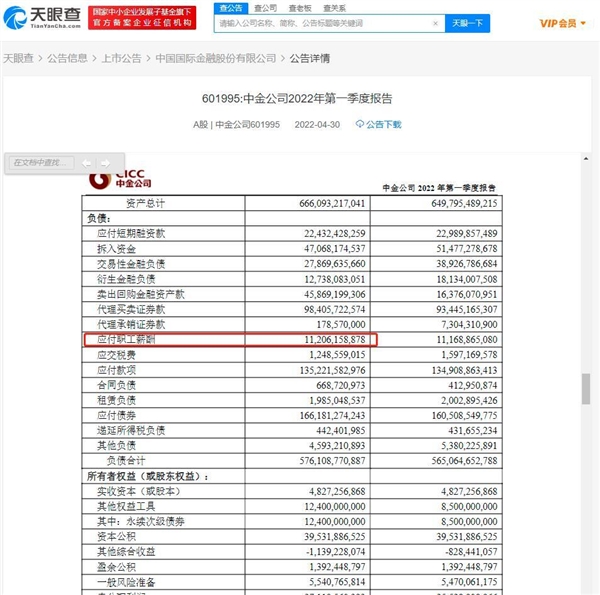This screenshot has height=595, width=600.
Task: Switch to 查公告 search tab
Action: (x=230, y=7)
